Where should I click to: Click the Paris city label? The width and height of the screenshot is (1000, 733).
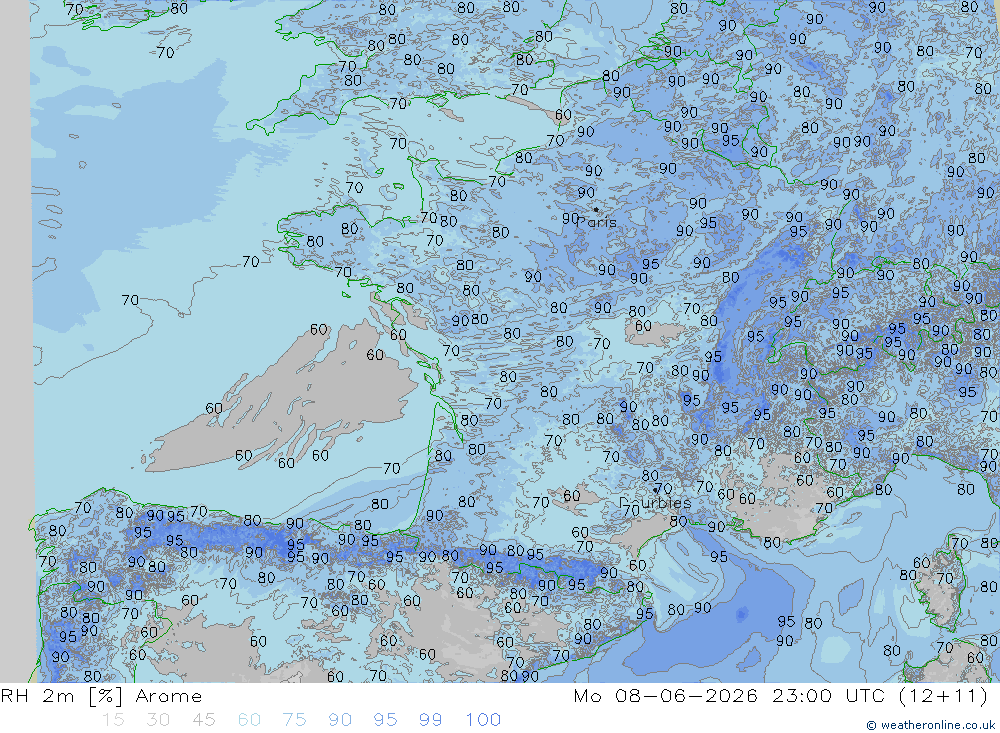(598, 223)
